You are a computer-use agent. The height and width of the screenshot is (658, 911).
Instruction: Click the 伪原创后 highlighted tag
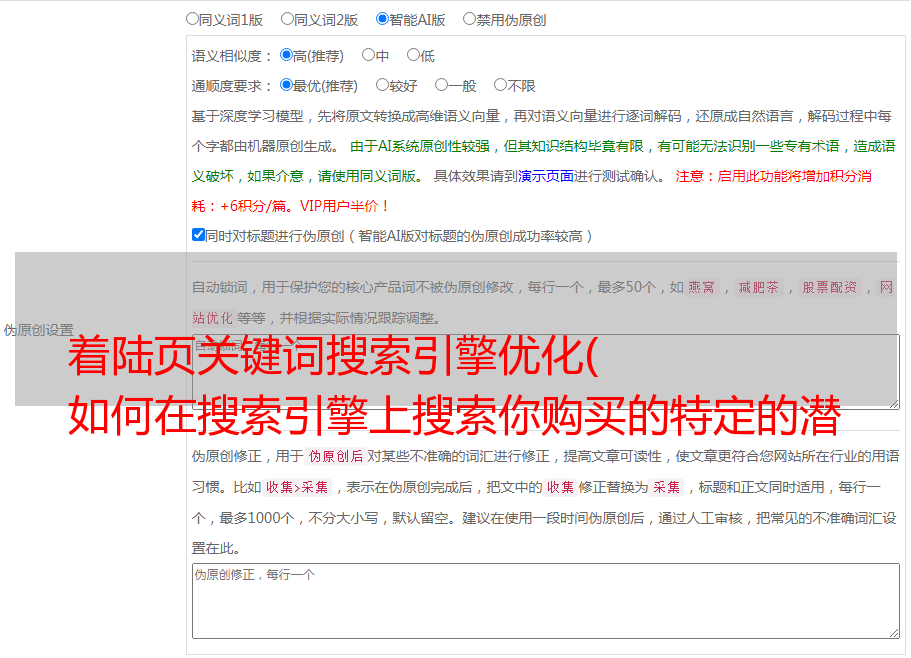(x=336, y=456)
